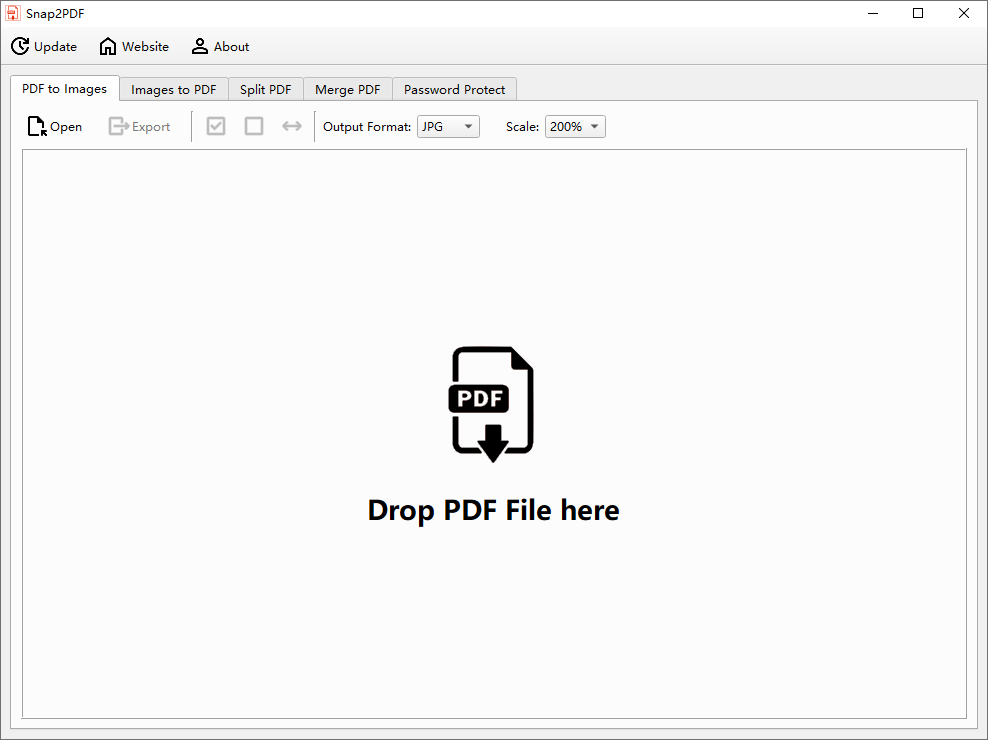Viewport: 988px width, 740px height.
Task: Click the checked checkbox select-all icon
Action: pyautogui.click(x=216, y=127)
